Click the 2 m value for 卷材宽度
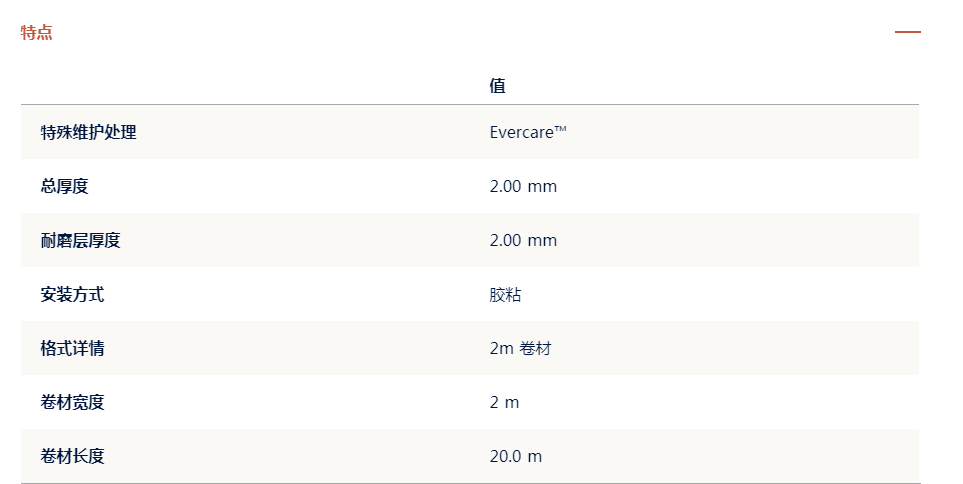Image resolution: width=963 pixels, height=484 pixels. tap(504, 402)
